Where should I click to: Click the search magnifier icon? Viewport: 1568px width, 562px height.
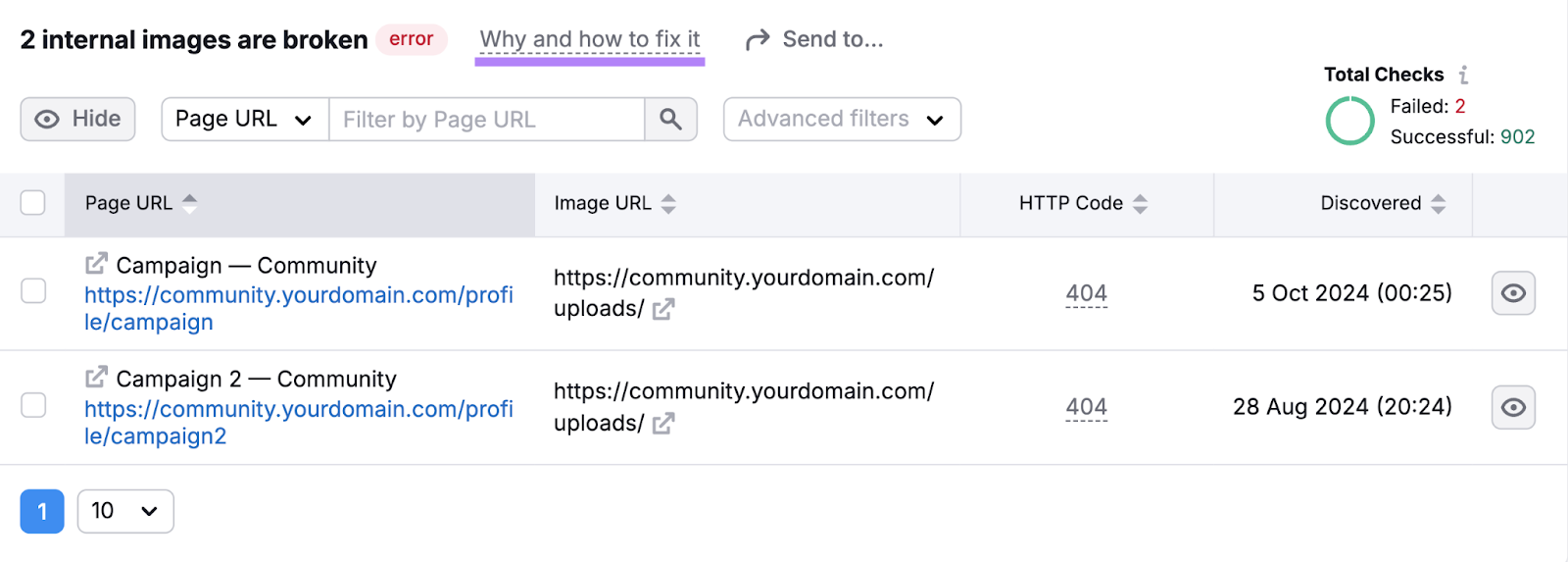670,120
